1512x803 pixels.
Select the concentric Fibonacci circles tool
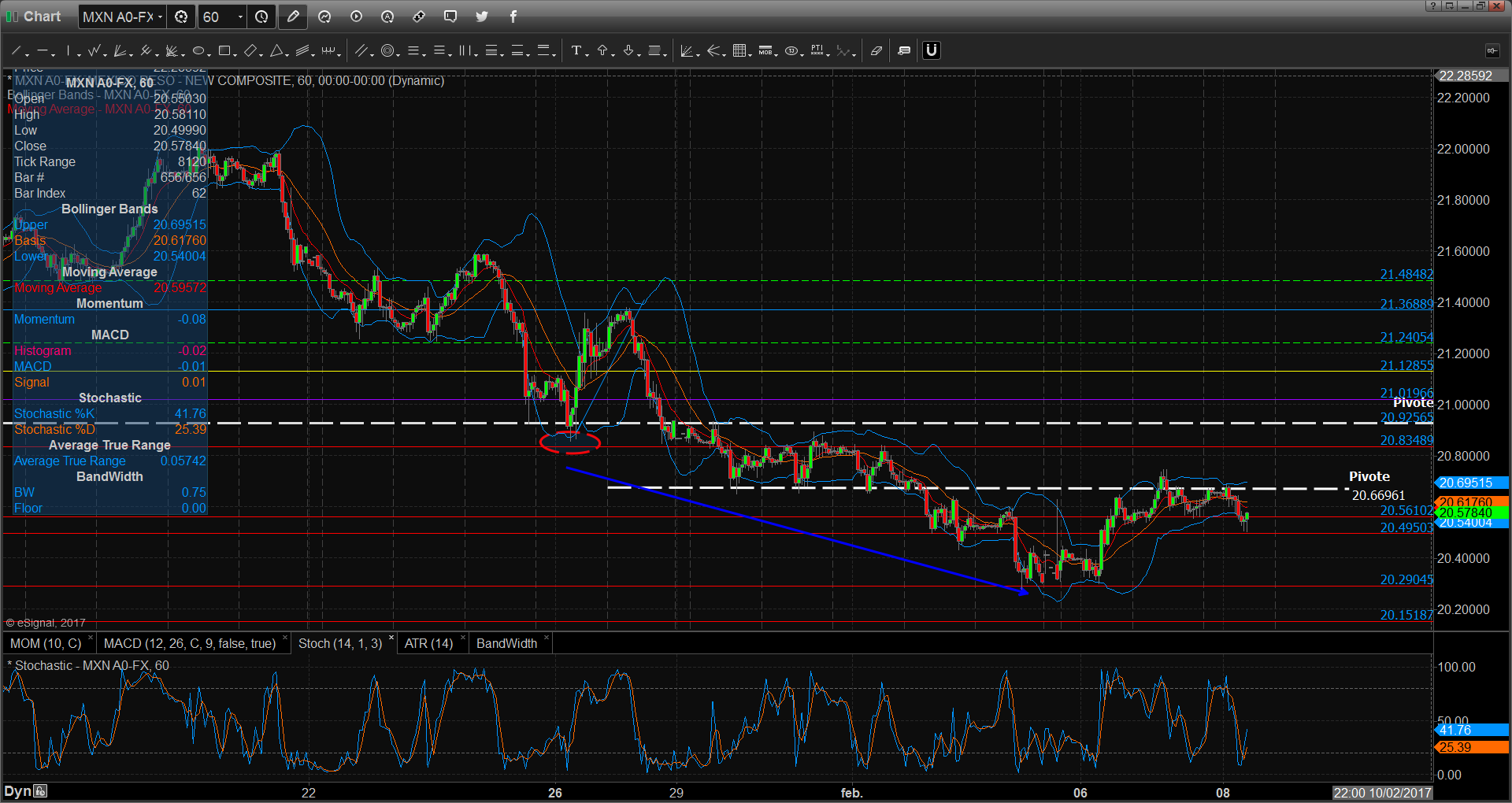(387, 51)
